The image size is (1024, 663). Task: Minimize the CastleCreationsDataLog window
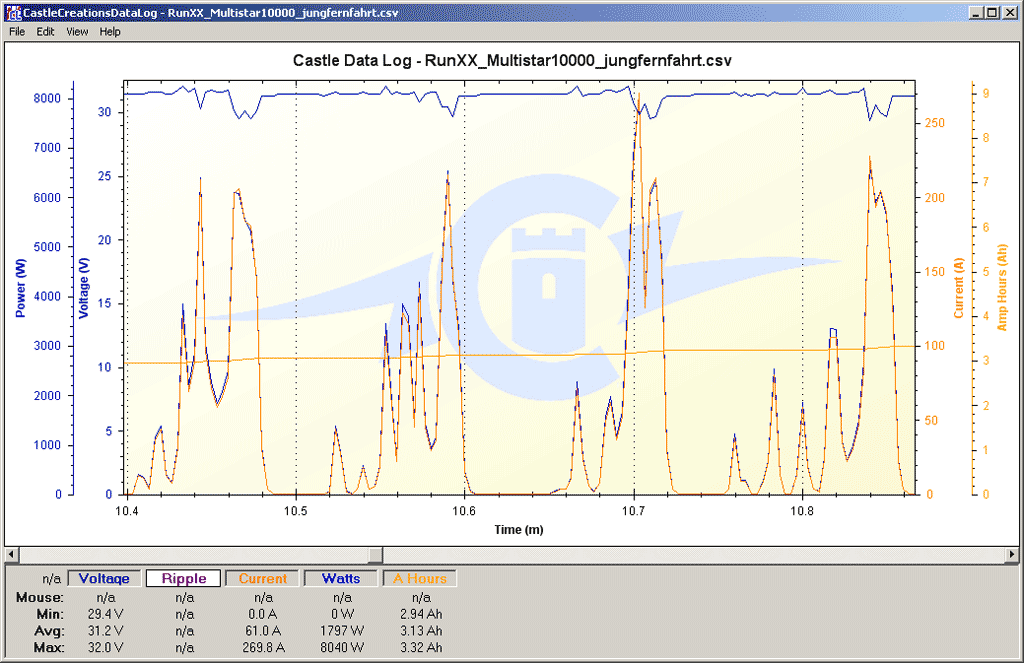(x=976, y=12)
